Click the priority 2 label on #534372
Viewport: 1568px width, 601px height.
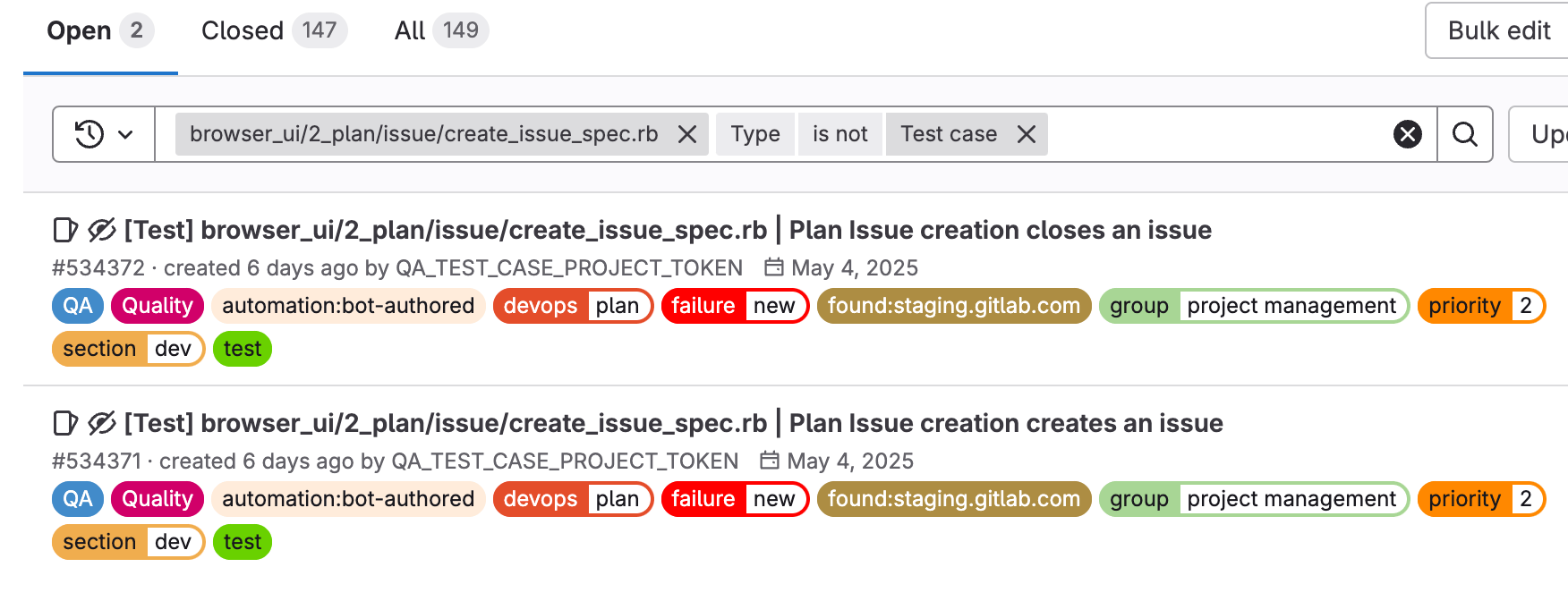(x=1481, y=306)
